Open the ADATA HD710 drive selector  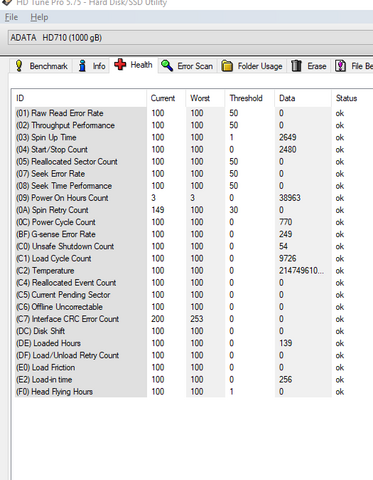(190, 38)
